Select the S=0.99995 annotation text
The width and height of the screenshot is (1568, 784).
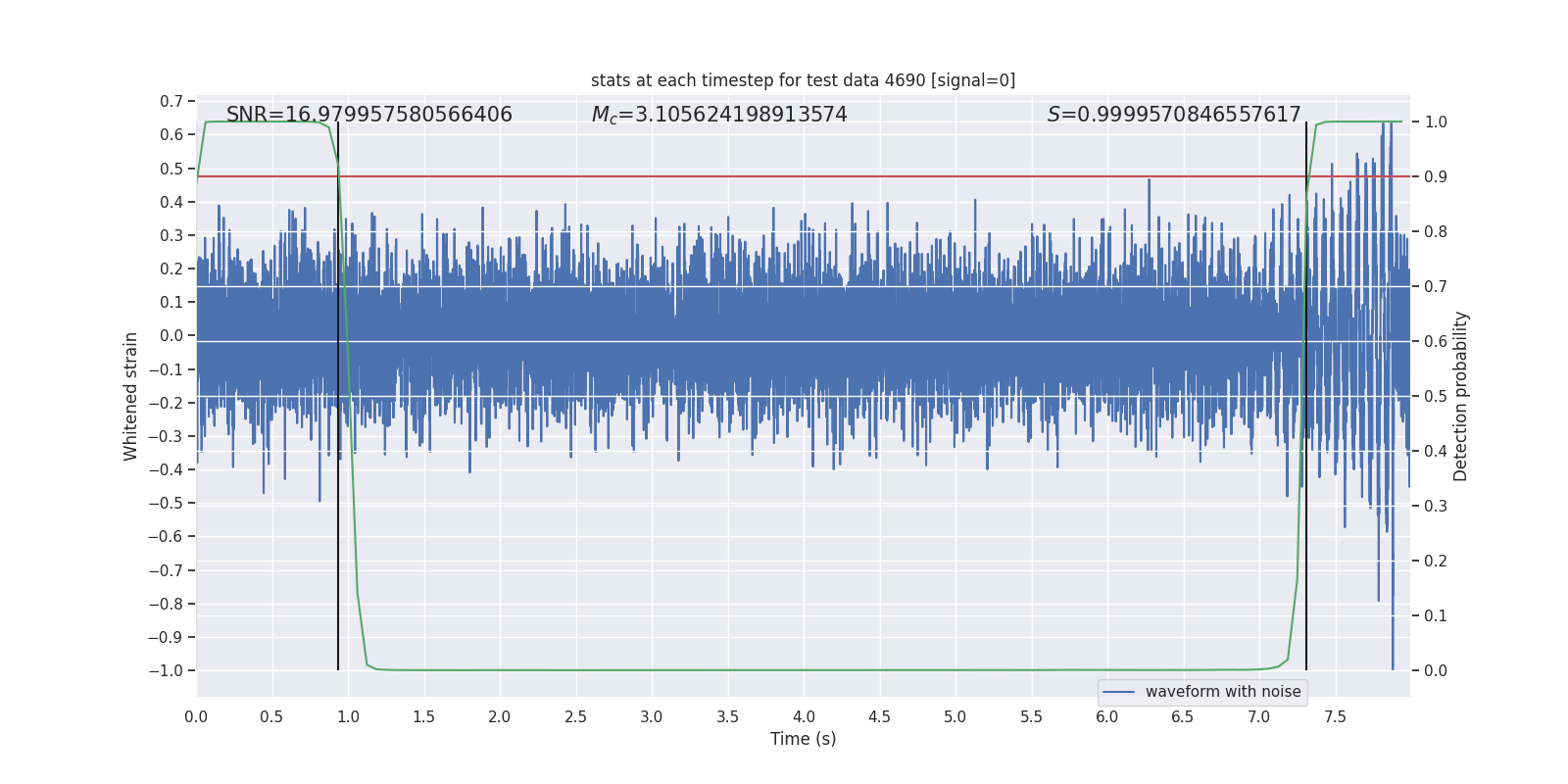pos(1173,115)
